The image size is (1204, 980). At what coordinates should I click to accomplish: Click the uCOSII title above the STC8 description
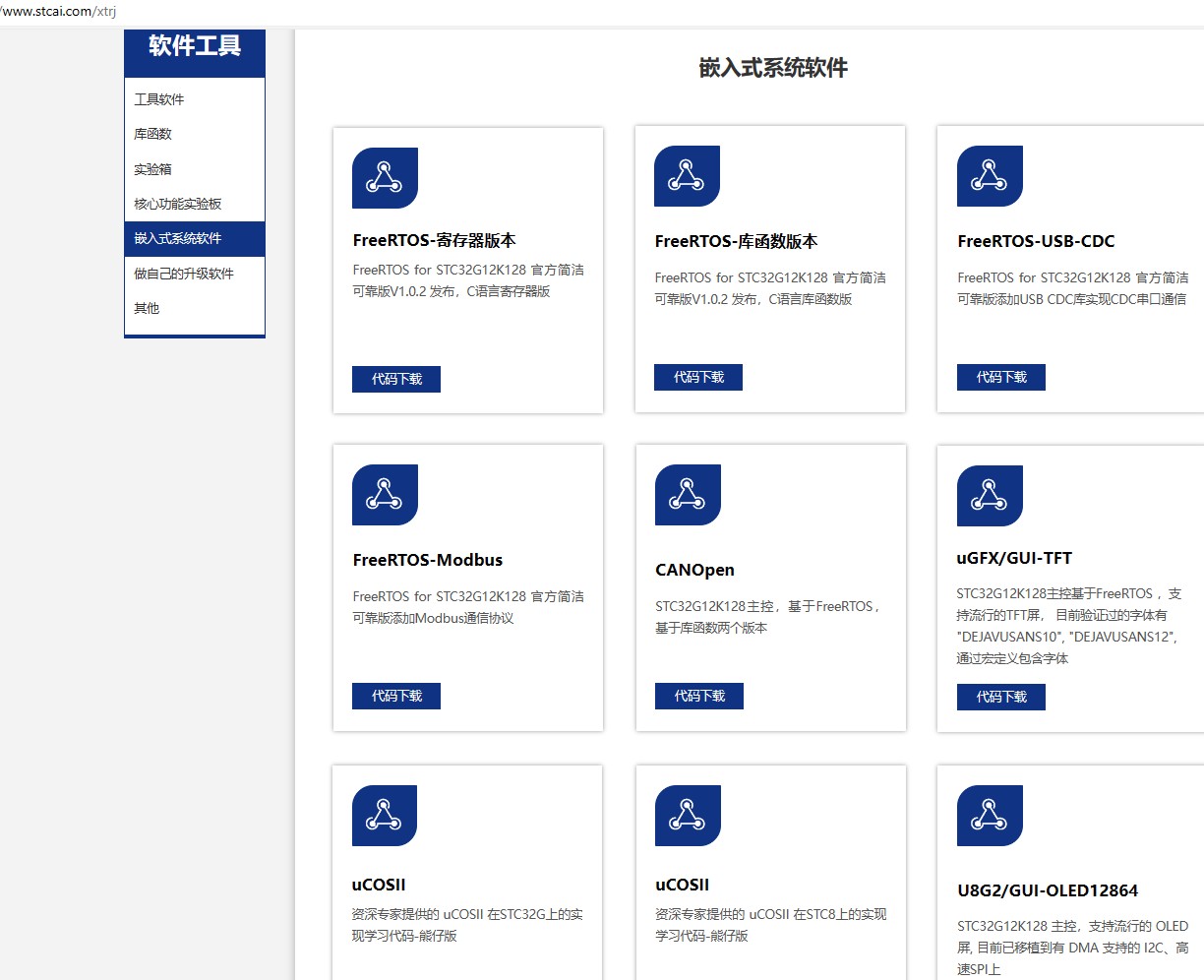(682, 885)
